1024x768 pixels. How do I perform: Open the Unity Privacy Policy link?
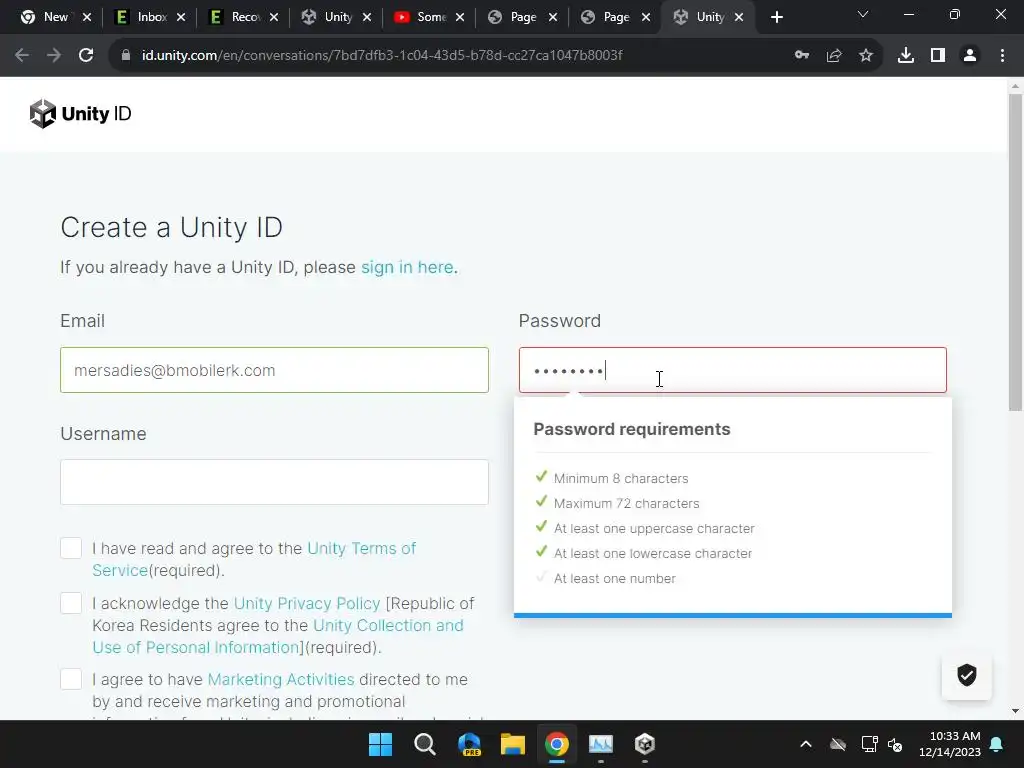click(x=307, y=603)
